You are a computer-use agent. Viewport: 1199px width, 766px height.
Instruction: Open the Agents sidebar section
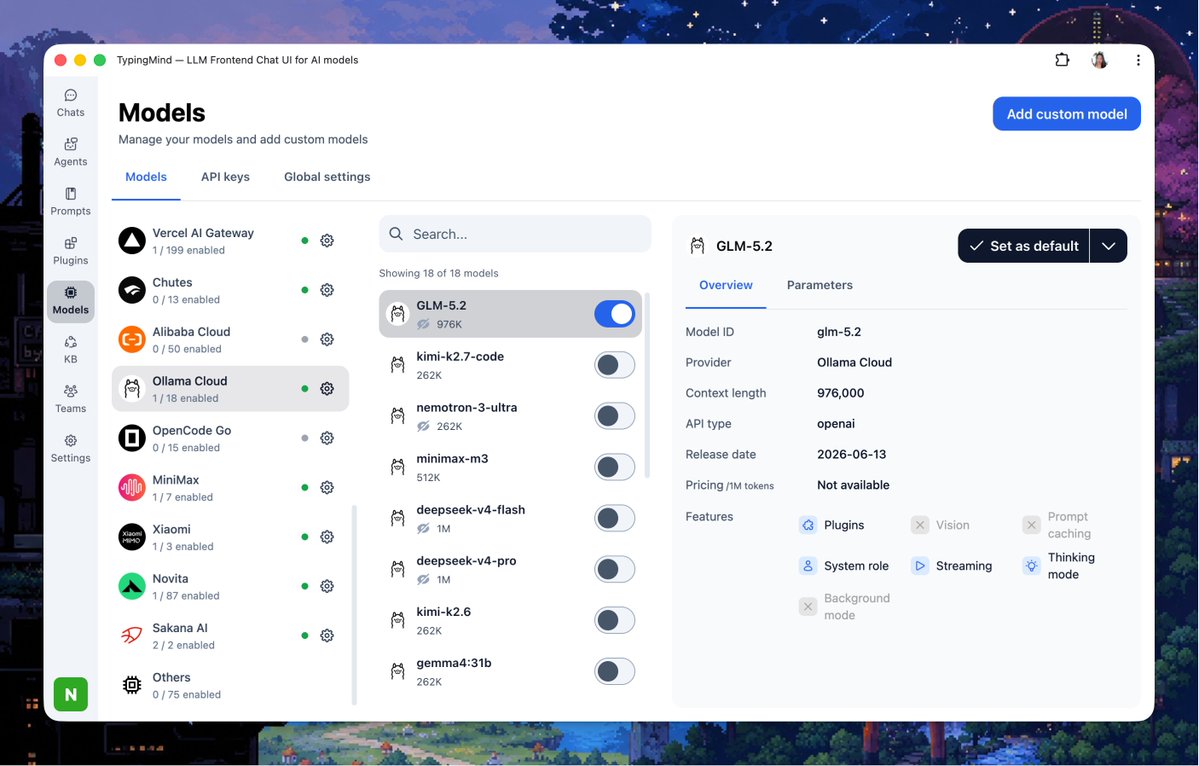[x=70, y=152]
